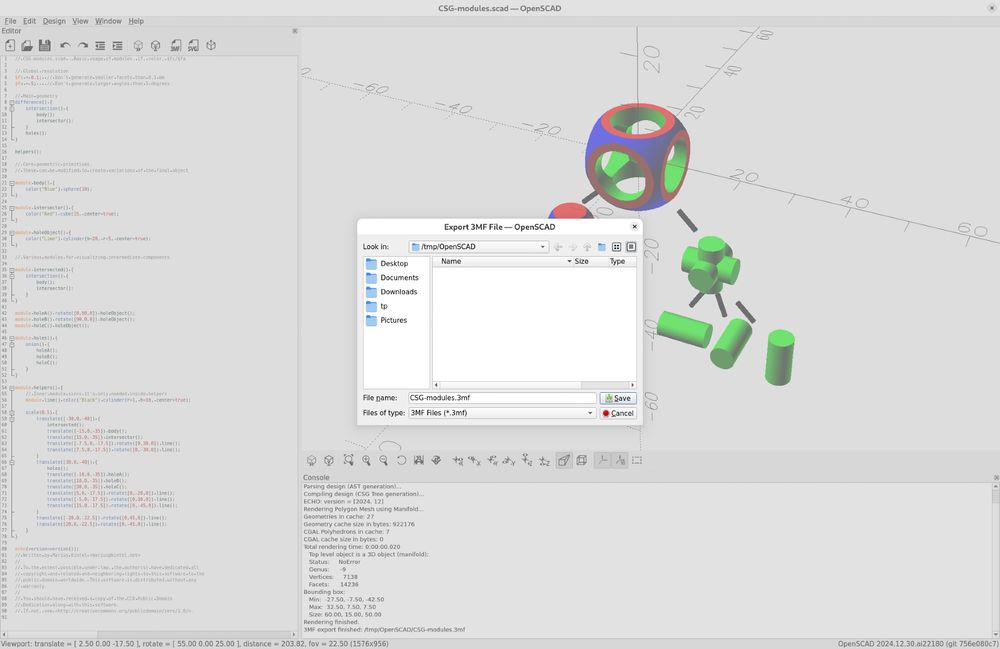Click the Indent icon in editor toolbar
Viewport: 1000px width, 649px height.
tap(117, 45)
